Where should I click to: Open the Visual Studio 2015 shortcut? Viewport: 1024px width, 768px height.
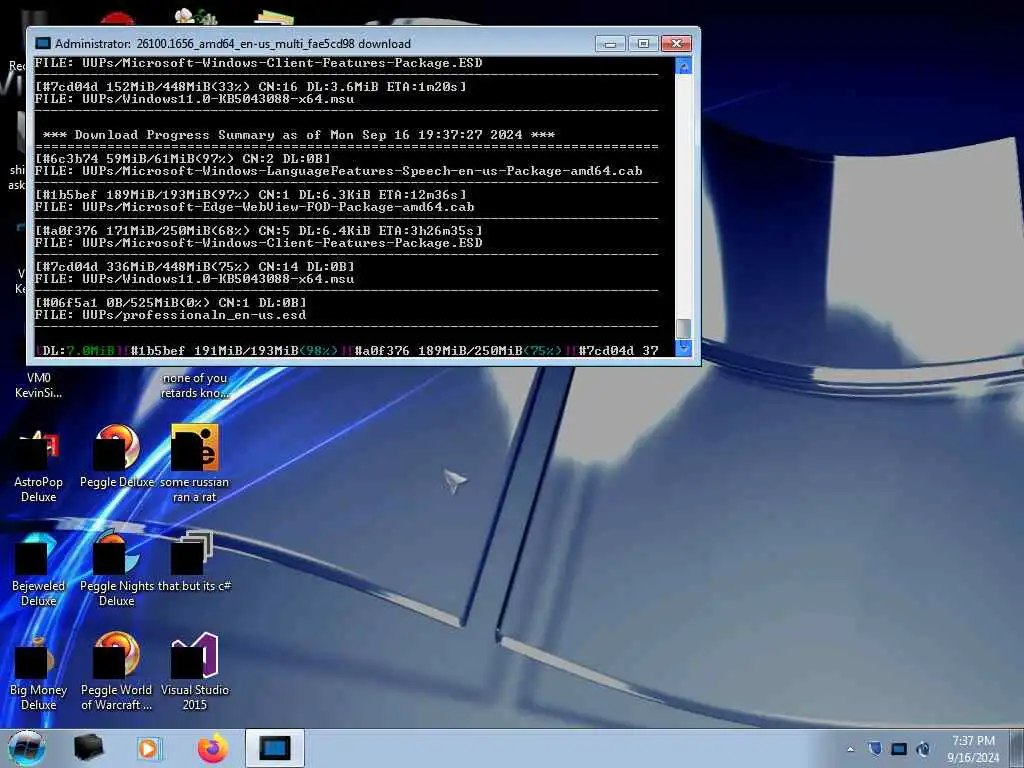(x=195, y=673)
